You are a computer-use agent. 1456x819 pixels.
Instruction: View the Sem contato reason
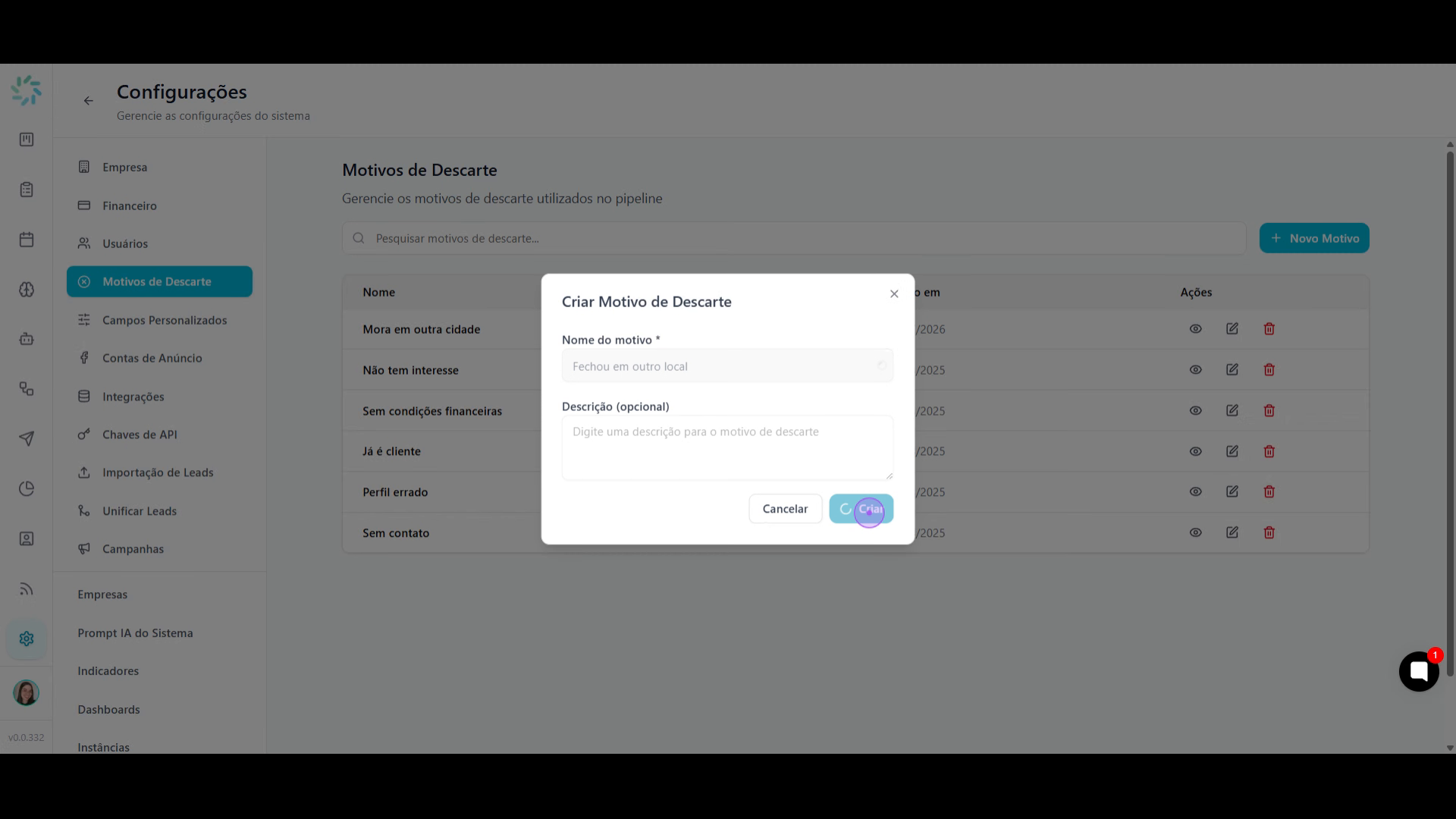(x=1196, y=533)
